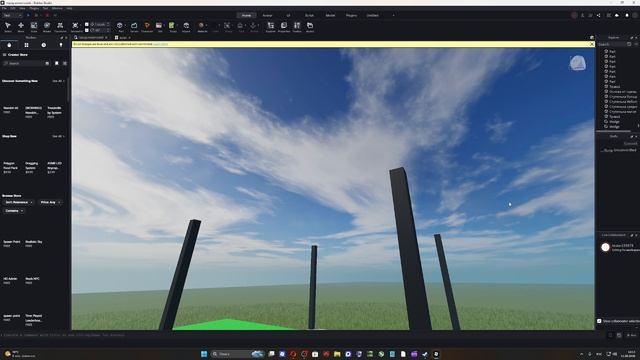Open the Sort: Relevance dropdown
The width and height of the screenshot is (640, 360).
18,202
